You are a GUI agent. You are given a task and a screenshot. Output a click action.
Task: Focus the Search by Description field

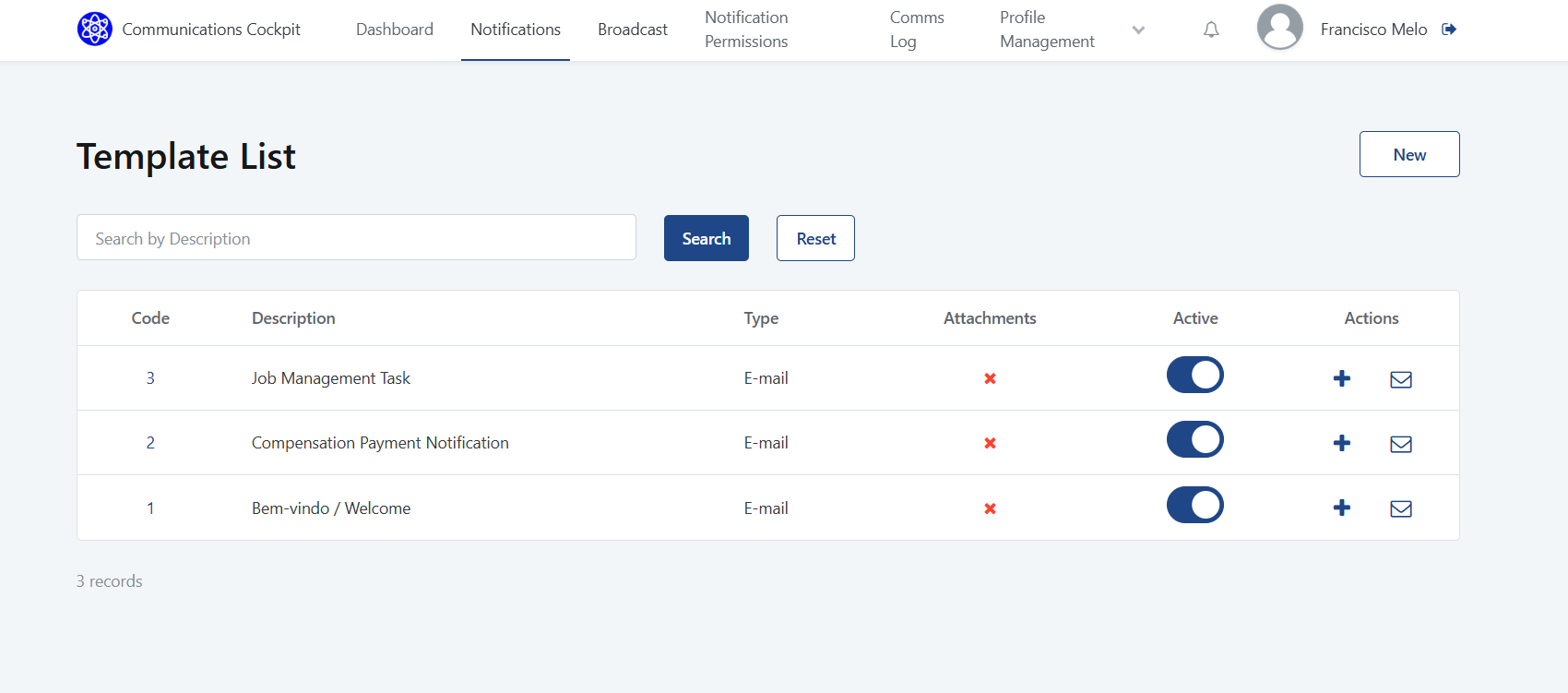click(356, 238)
